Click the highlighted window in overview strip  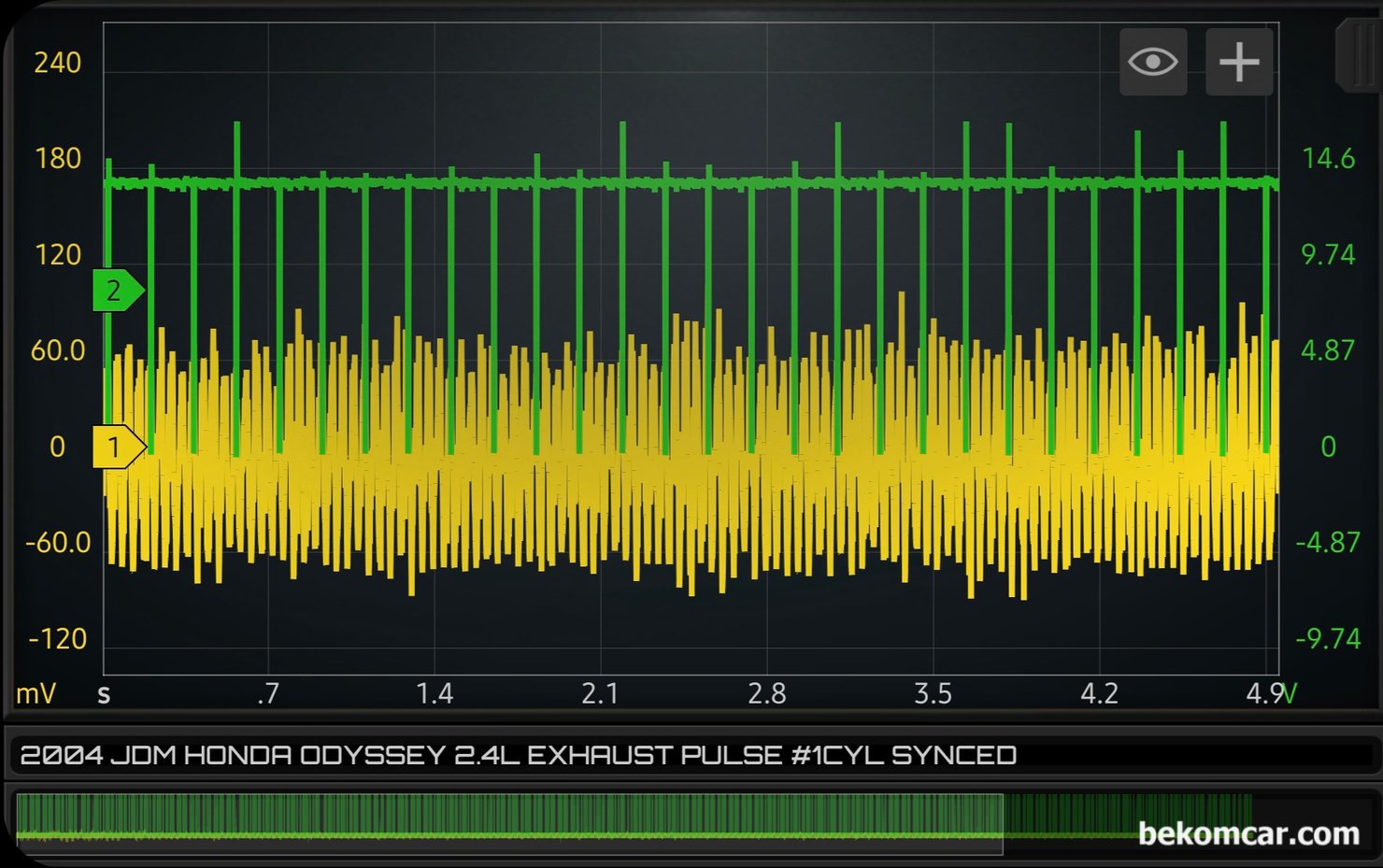tap(509, 823)
